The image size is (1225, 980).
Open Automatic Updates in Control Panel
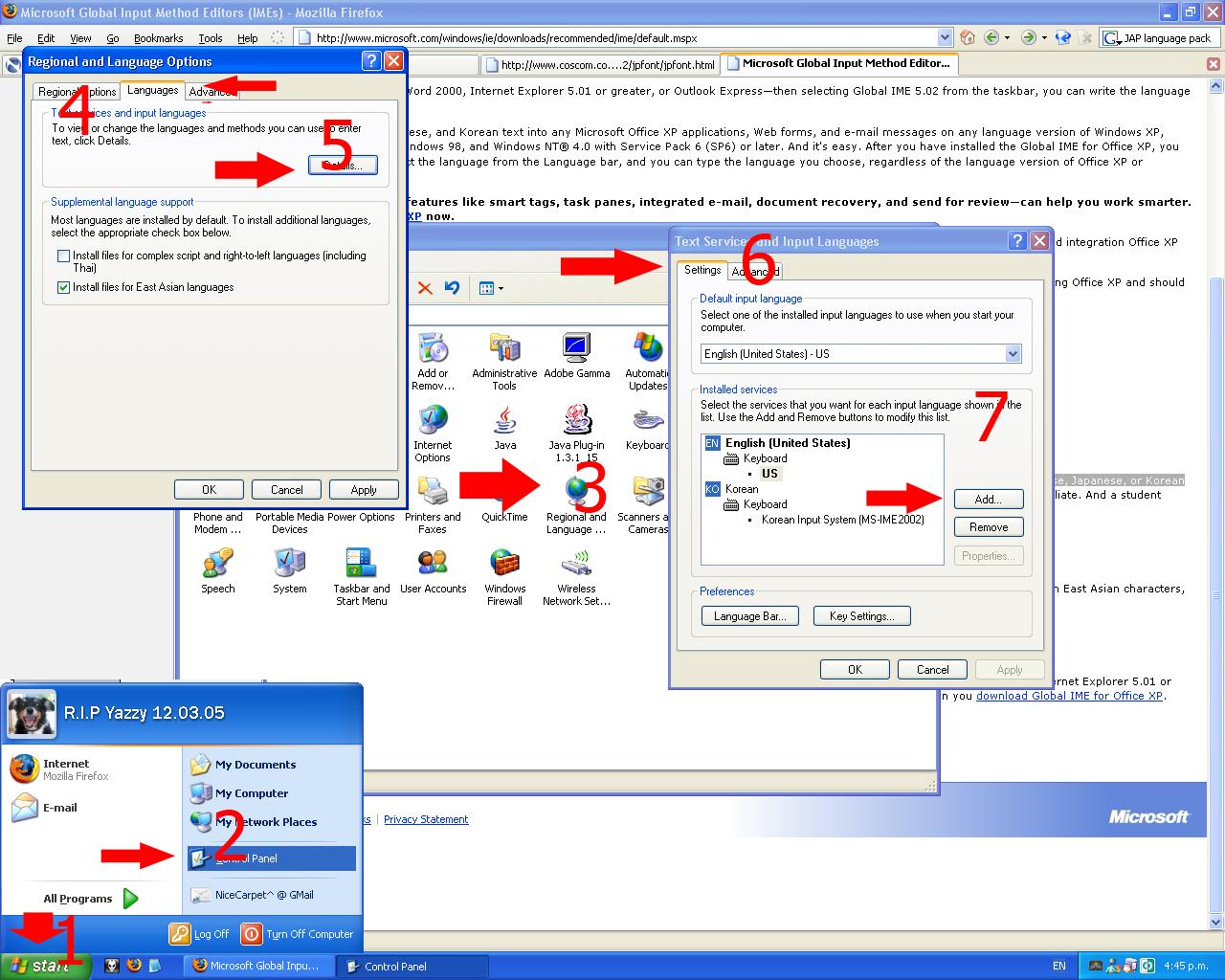[648, 362]
